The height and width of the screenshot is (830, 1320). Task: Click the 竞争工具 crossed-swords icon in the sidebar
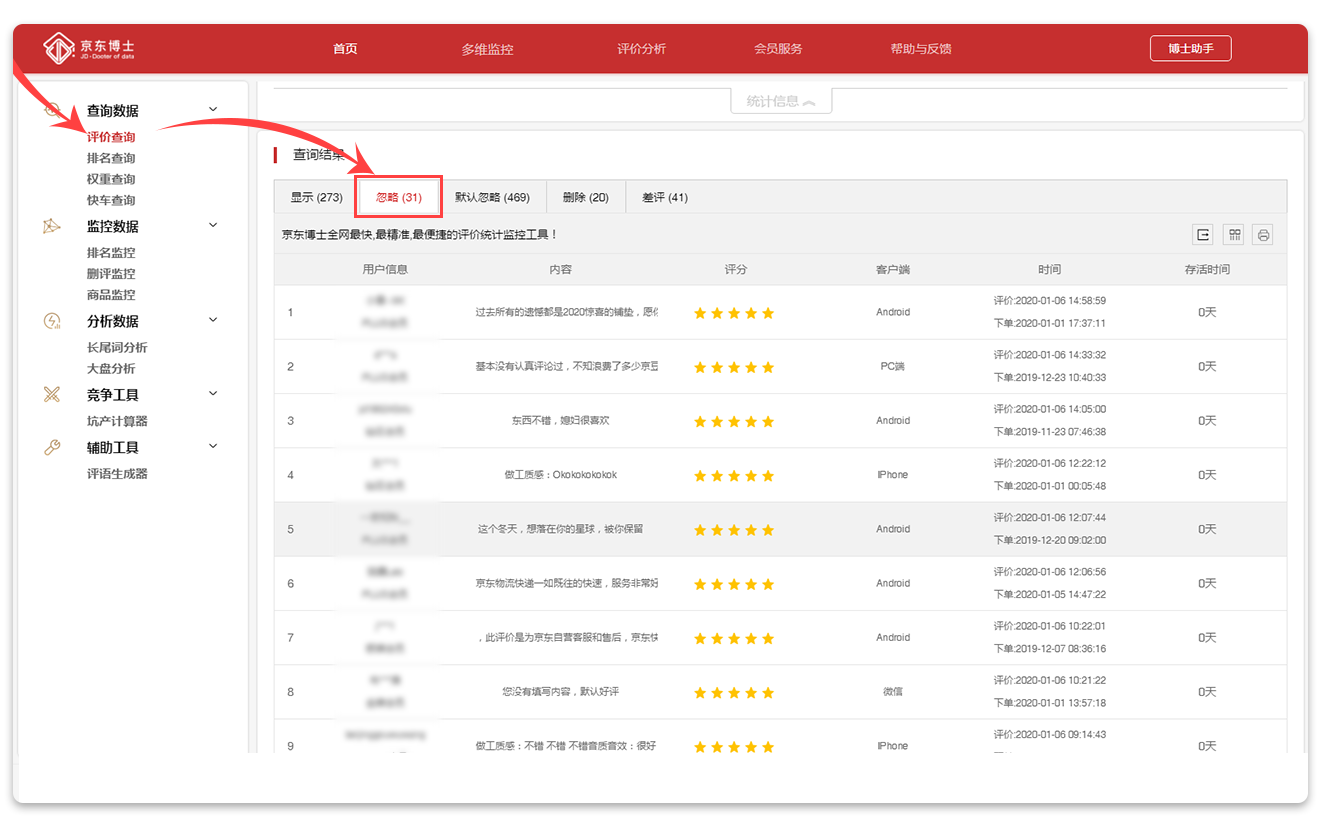(x=52, y=395)
